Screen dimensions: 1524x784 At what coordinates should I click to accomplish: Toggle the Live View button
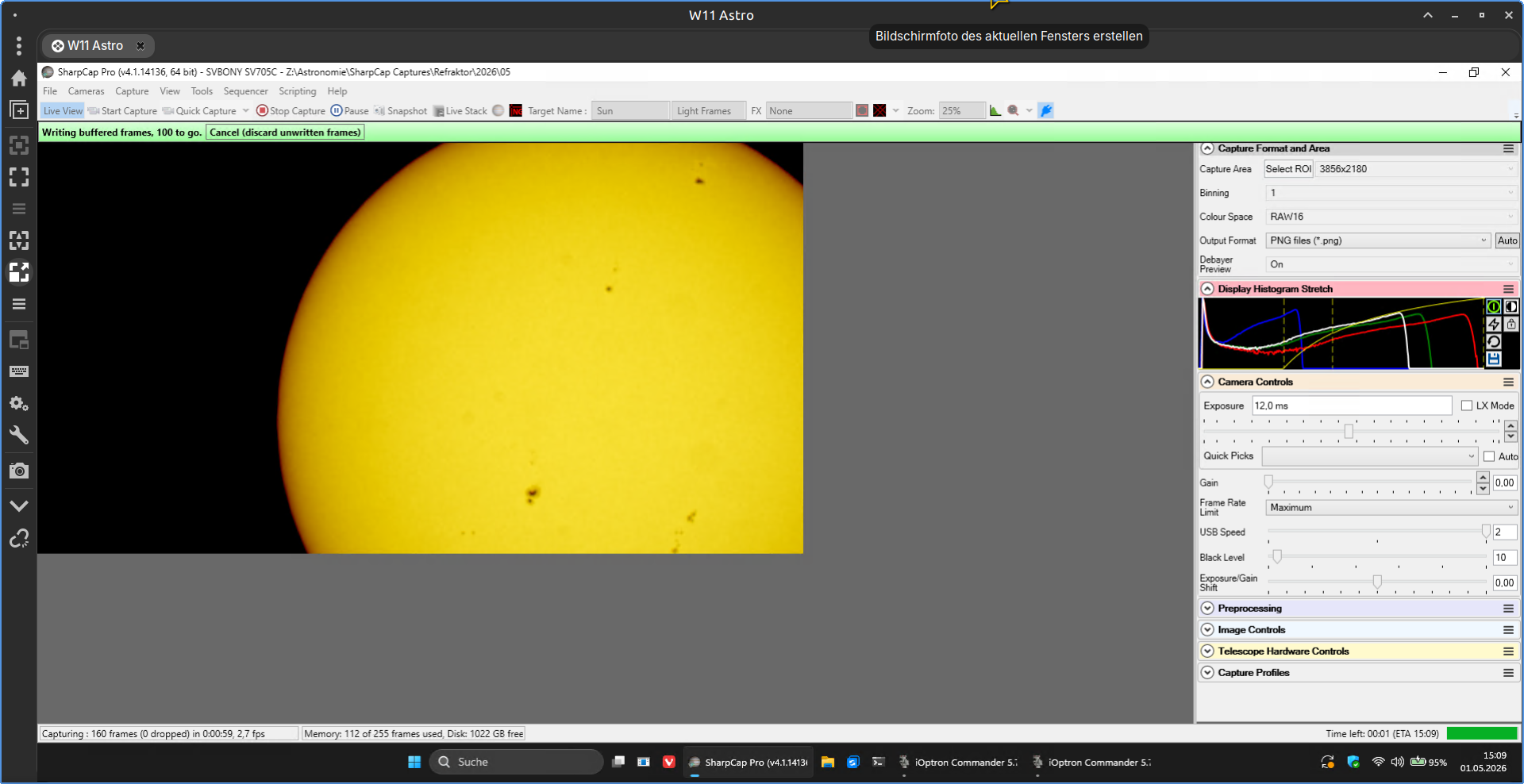(63, 111)
